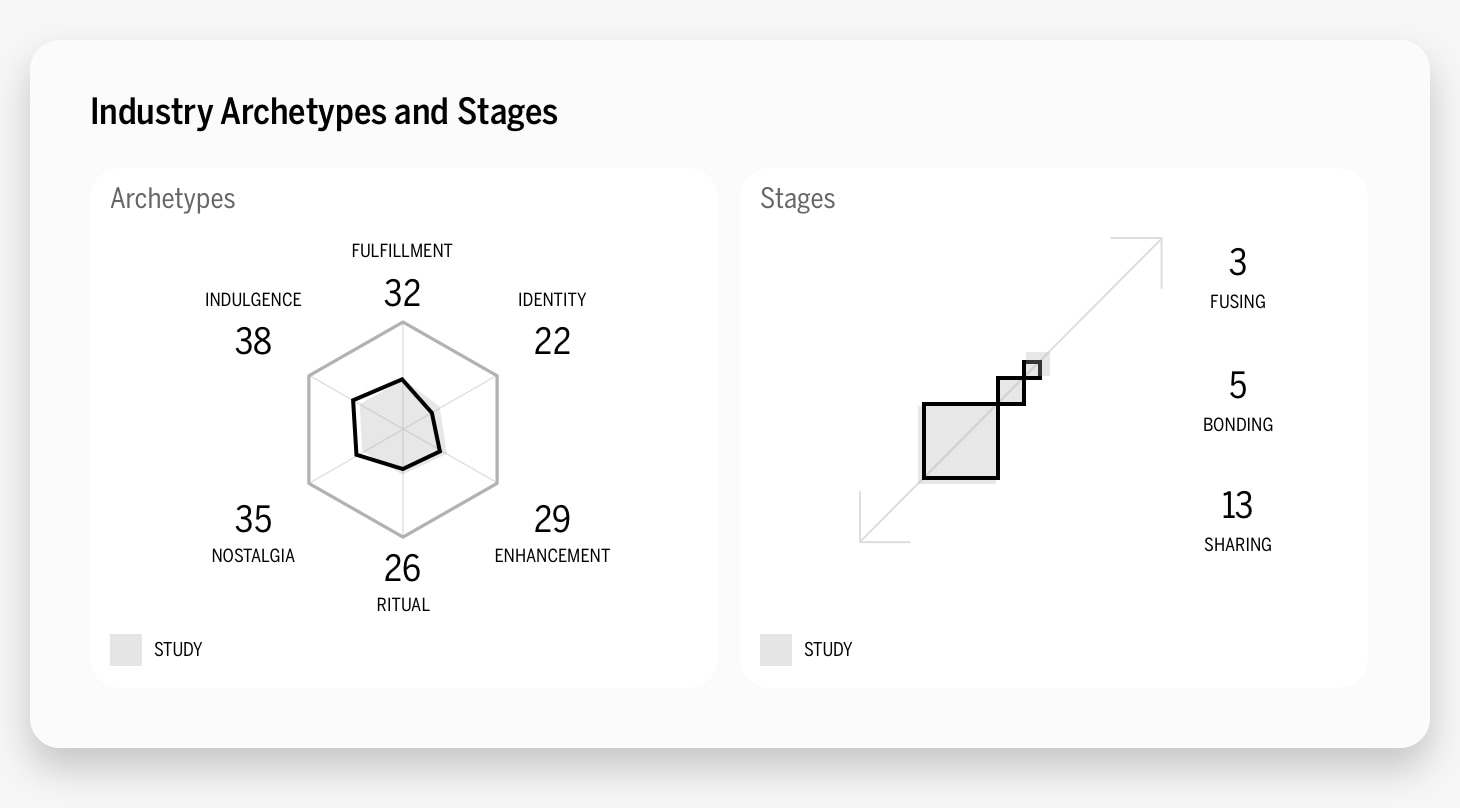The image size is (1460, 808).
Task: Click the Fulfillment score 32
Action: [x=402, y=293]
